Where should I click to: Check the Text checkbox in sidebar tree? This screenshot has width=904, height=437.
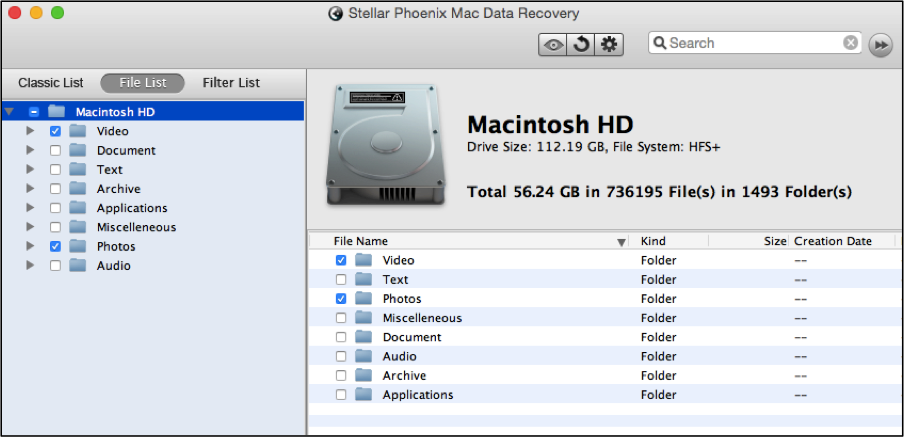(55, 169)
